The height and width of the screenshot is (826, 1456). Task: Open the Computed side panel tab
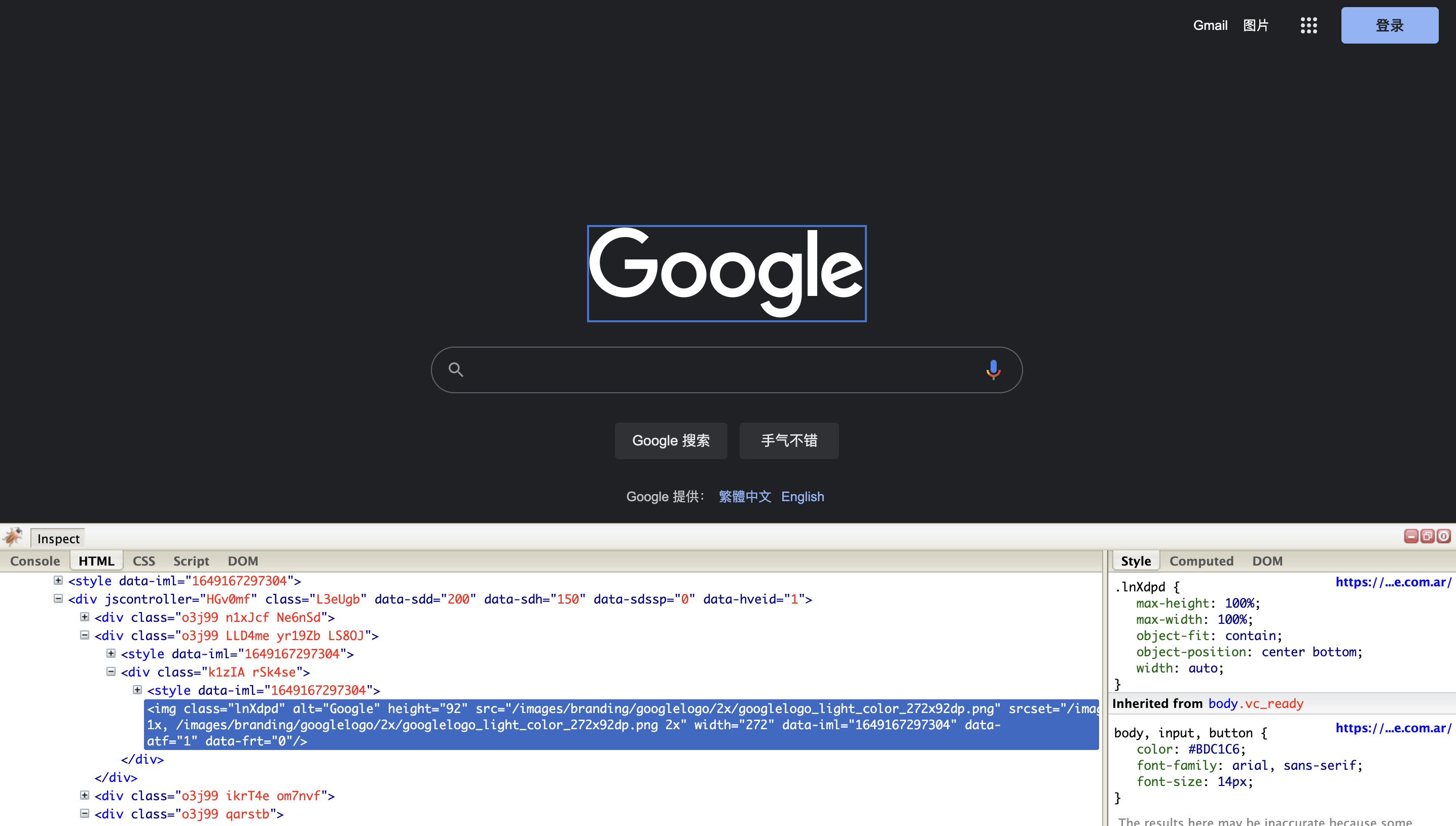point(1201,561)
